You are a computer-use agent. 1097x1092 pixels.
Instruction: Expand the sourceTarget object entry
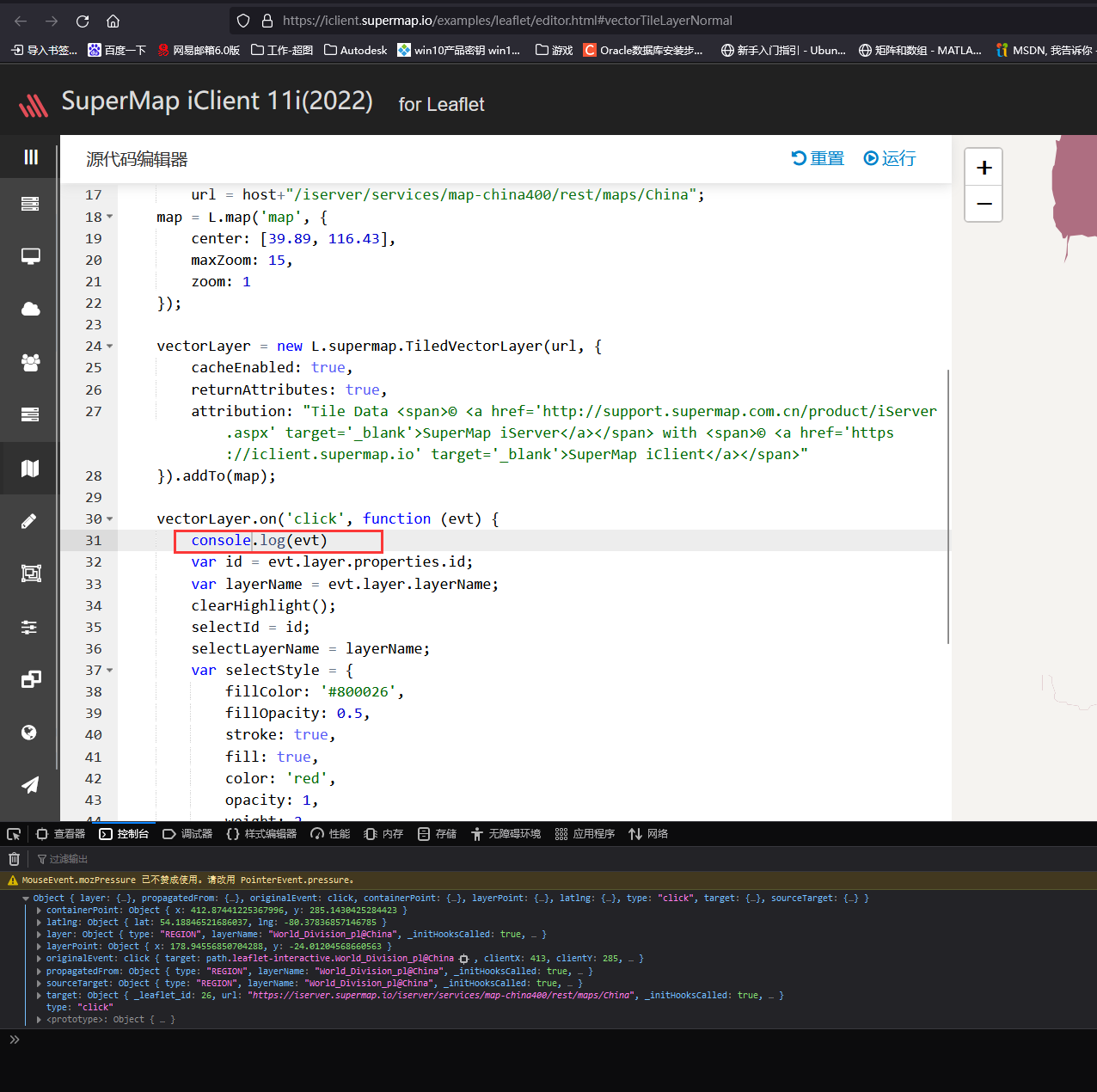click(x=39, y=983)
